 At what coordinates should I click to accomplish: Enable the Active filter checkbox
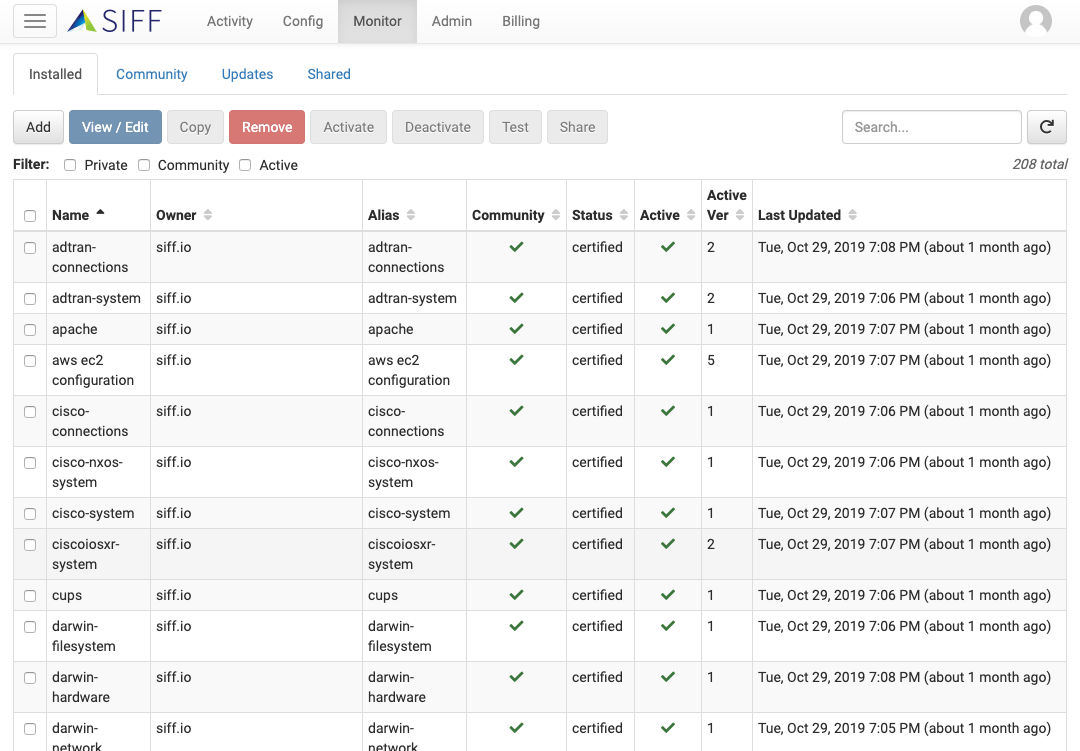coord(245,165)
